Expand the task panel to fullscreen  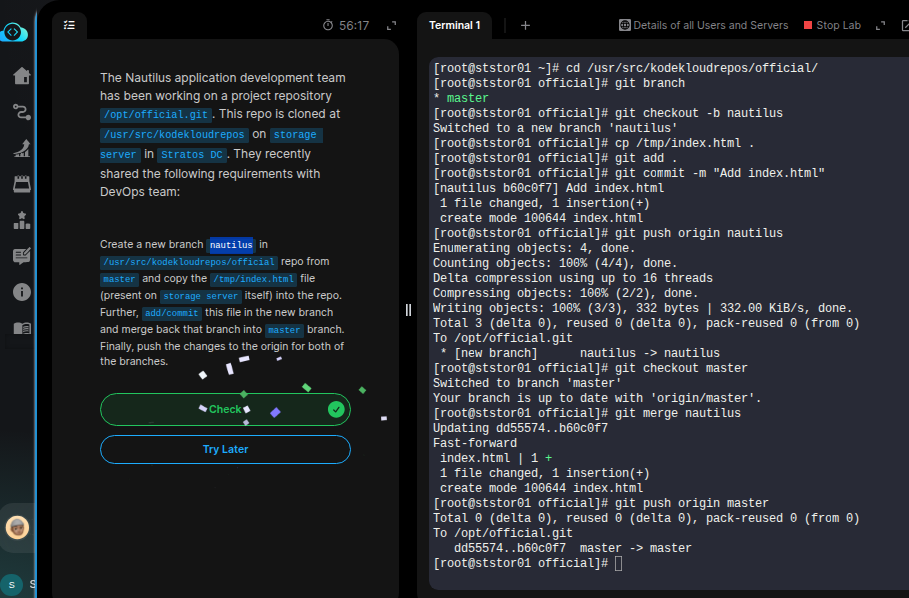[x=391, y=25]
